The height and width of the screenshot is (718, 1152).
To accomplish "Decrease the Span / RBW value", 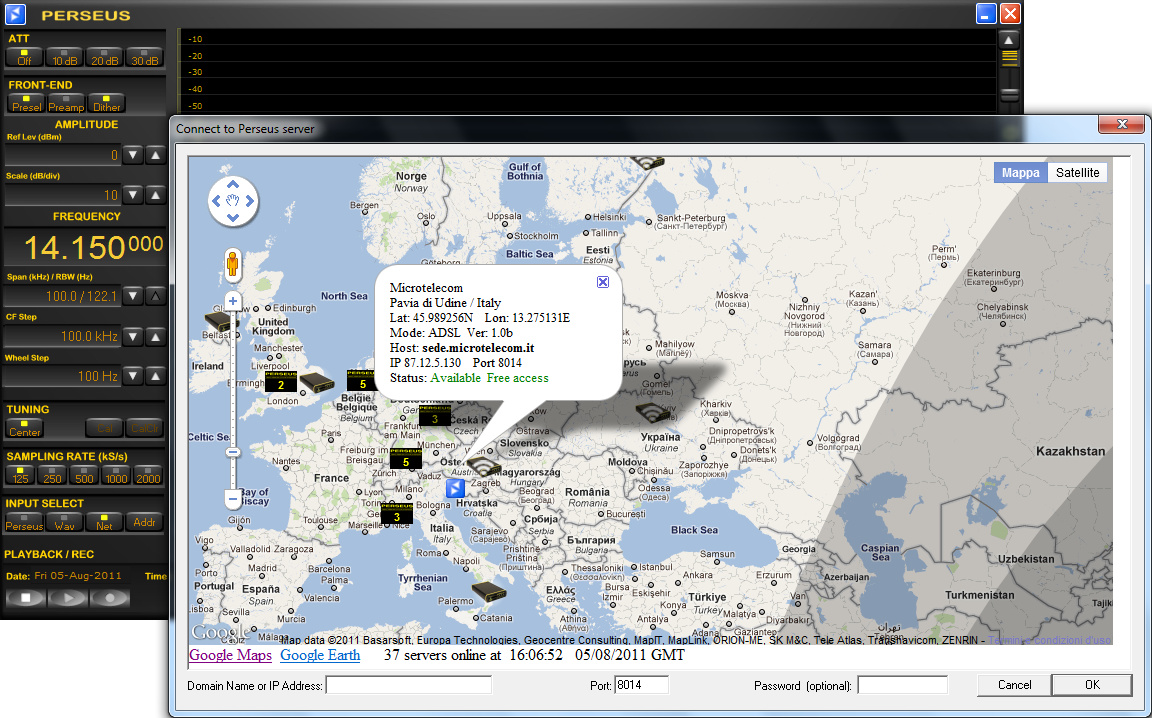I will [132, 296].
